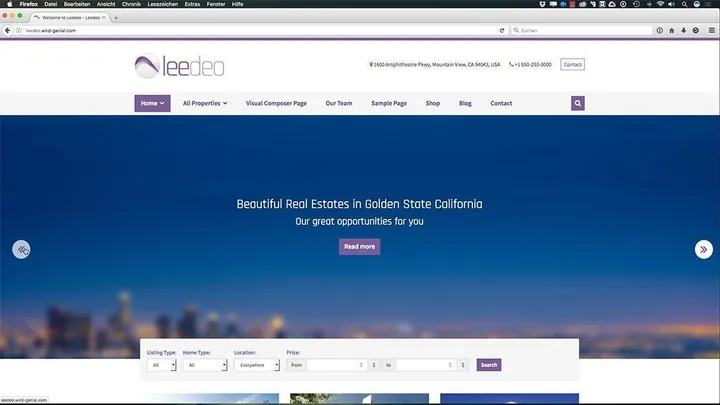Click the Firefox back button
This screenshot has width=720, height=405.
7,30
